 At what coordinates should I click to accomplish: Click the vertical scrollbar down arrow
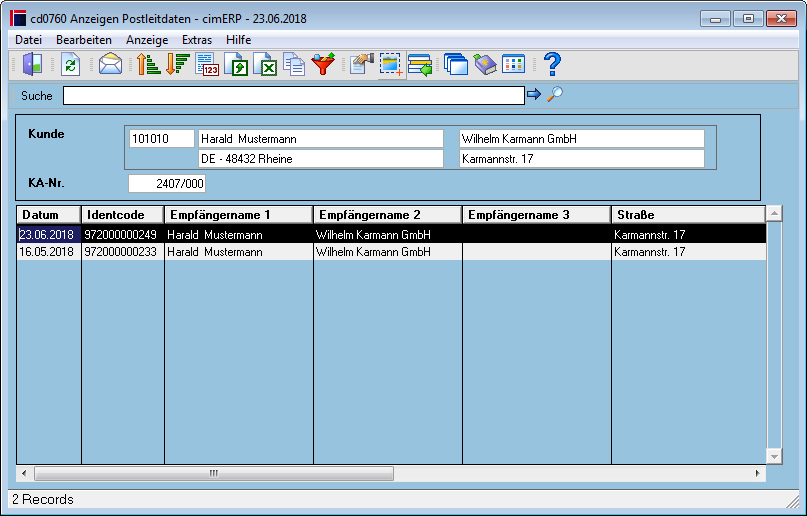[774, 456]
